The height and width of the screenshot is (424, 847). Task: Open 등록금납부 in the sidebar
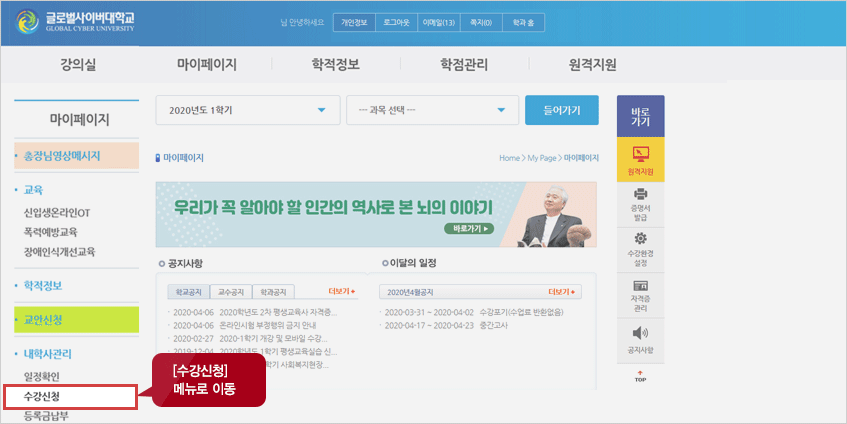coord(46,416)
